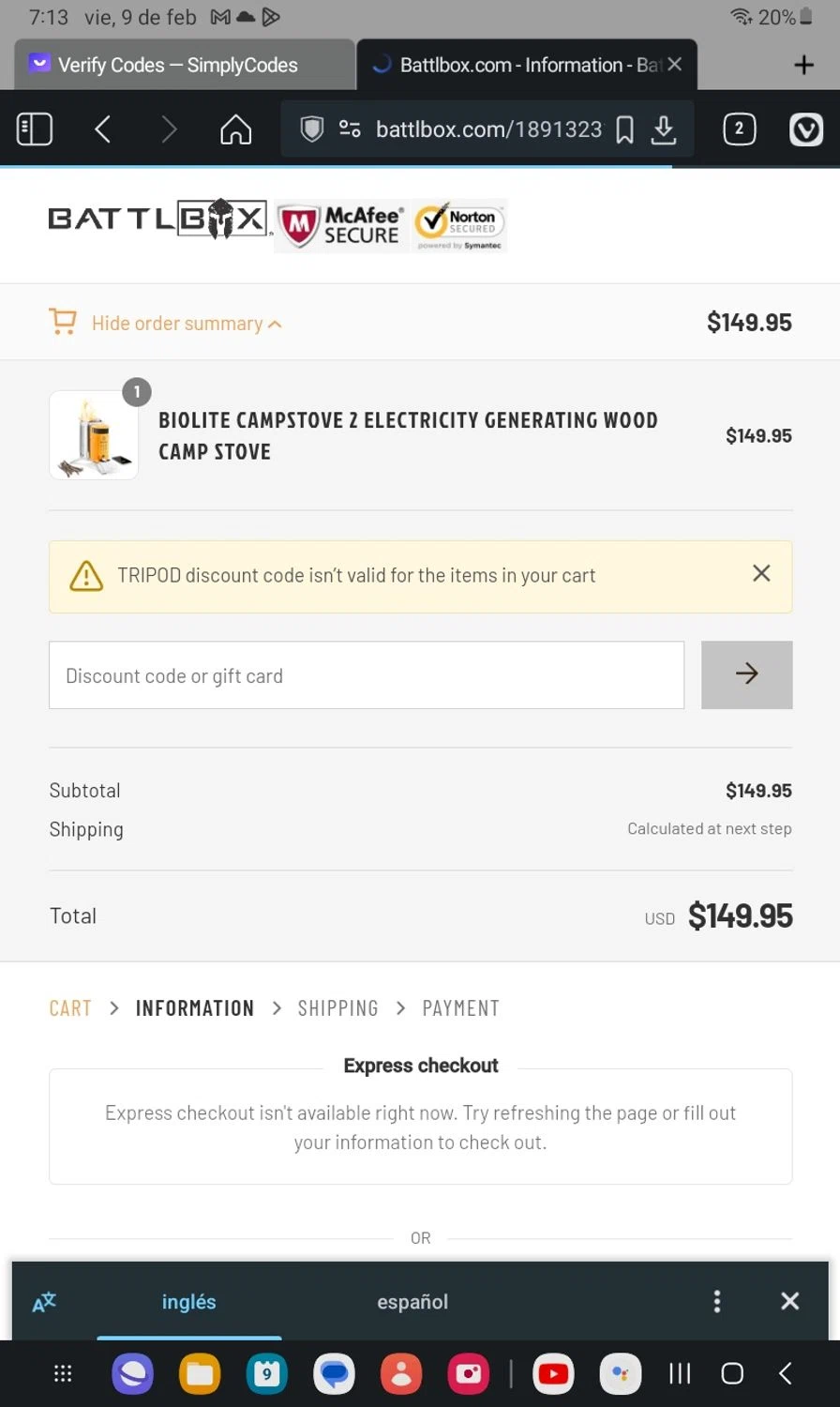Switch to Verify Codes SimplyCodes tab
This screenshot has width=840, height=1407.
click(x=178, y=65)
